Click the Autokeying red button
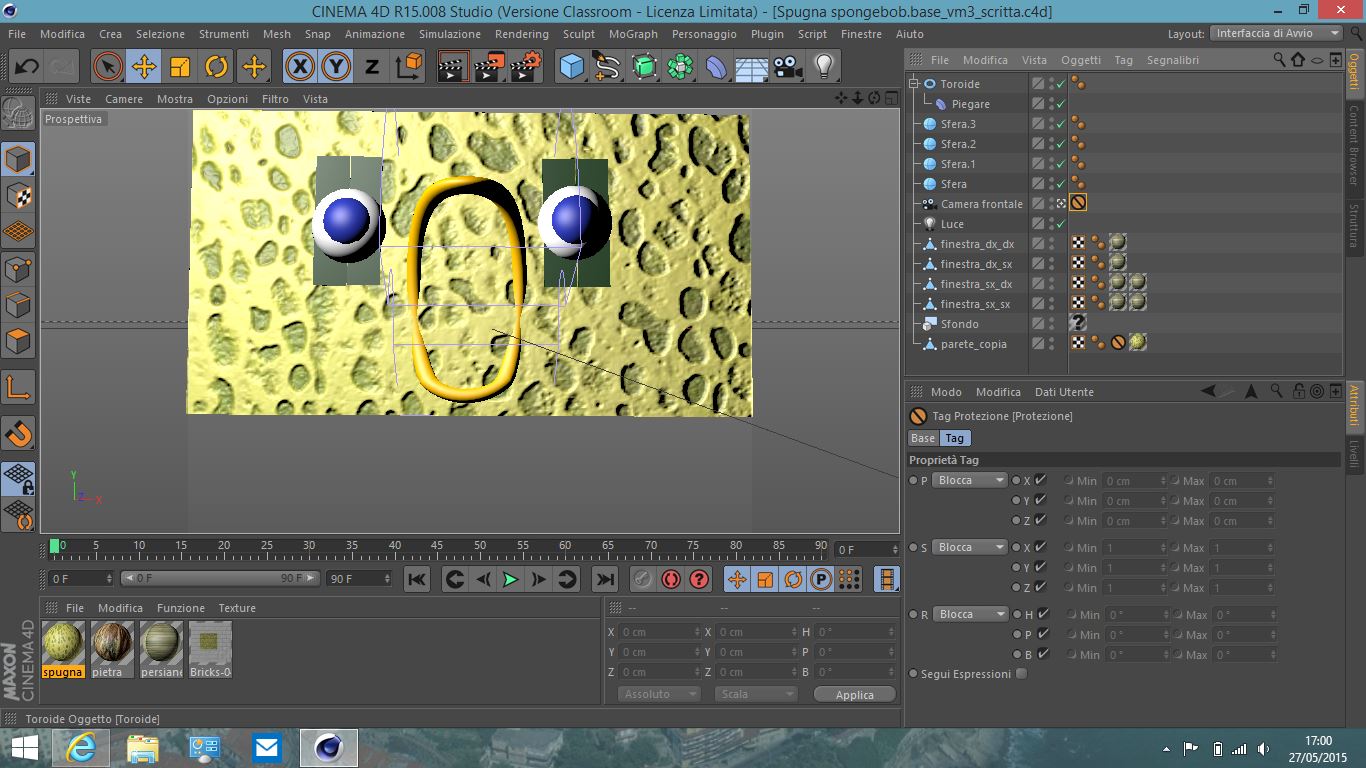The height and width of the screenshot is (768, 1366). click(x=670, y=579)
